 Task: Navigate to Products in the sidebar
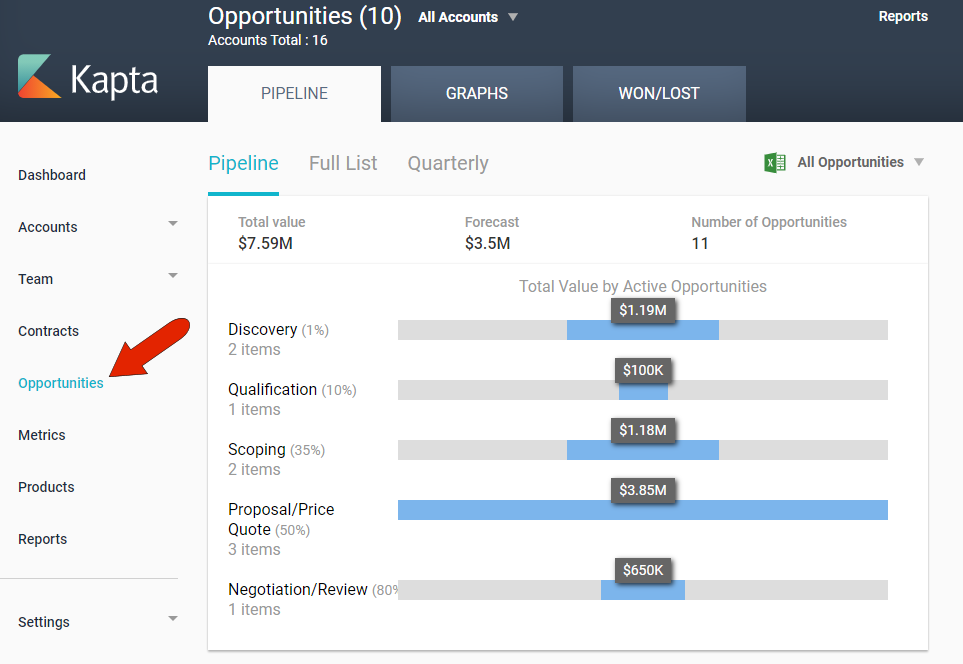tap(46, 487)
